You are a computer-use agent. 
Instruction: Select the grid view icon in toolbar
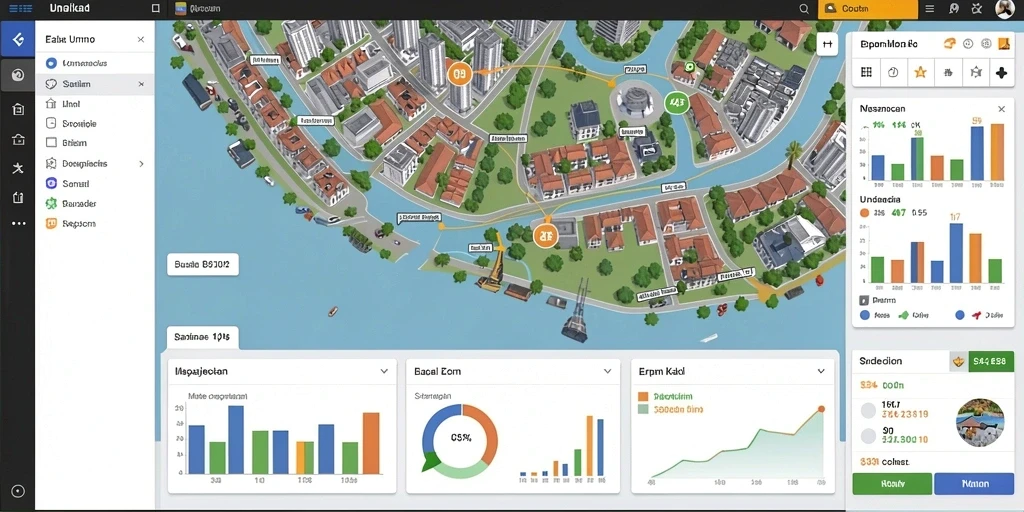coord(867,72)
